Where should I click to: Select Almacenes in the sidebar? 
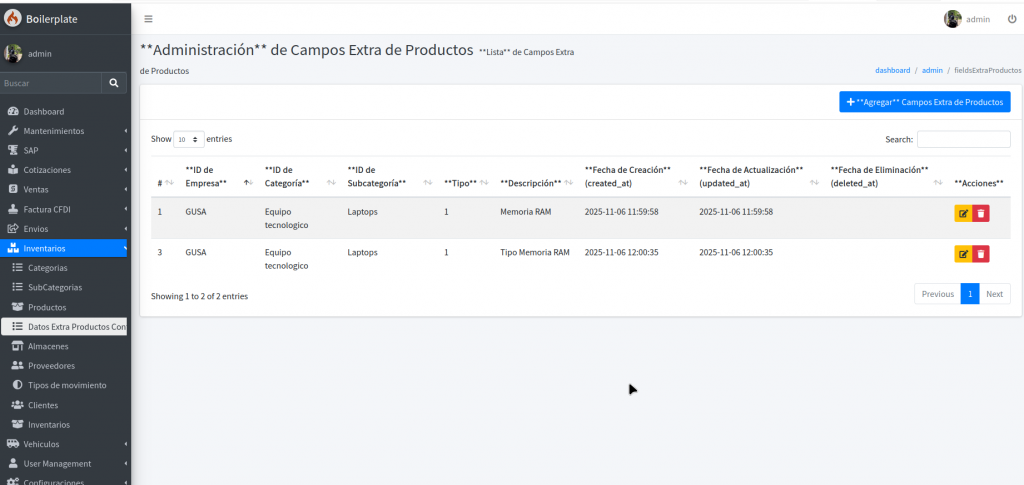[x=50, y=346]
